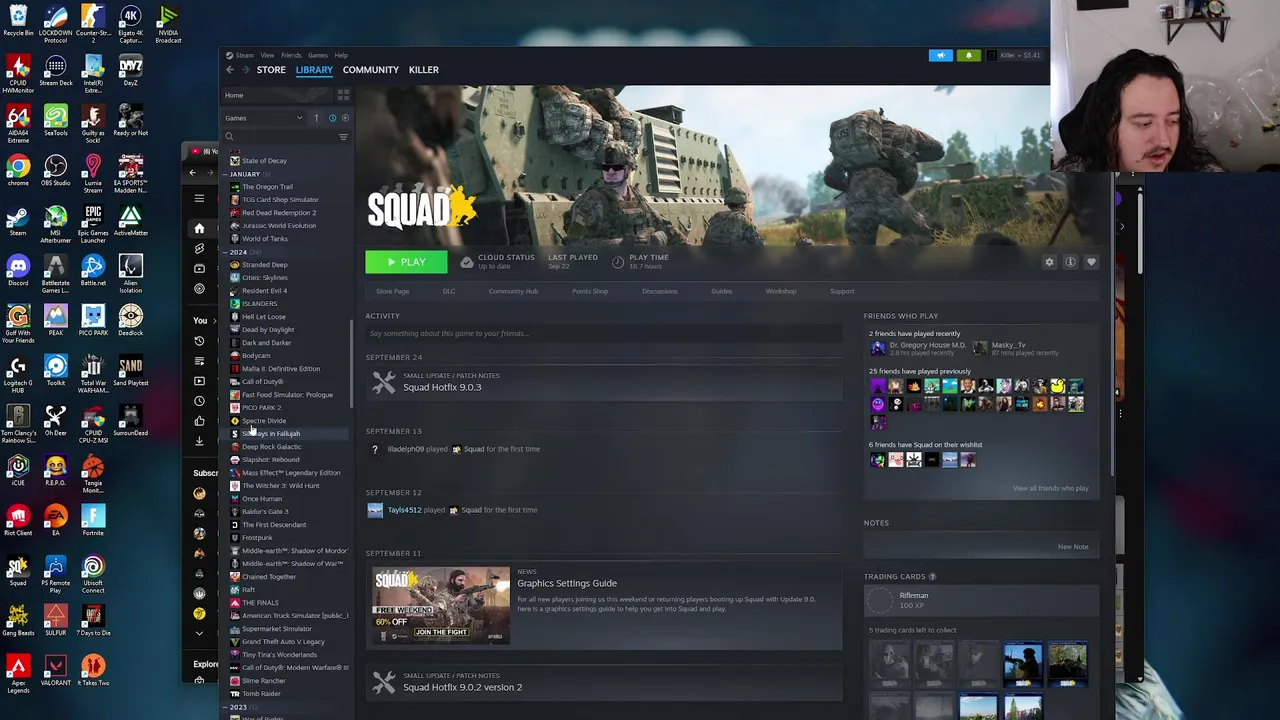Open Recycle Bin desktop icon
The width and height of the screenshot is (1280, 720).
(x=18, y=20)
